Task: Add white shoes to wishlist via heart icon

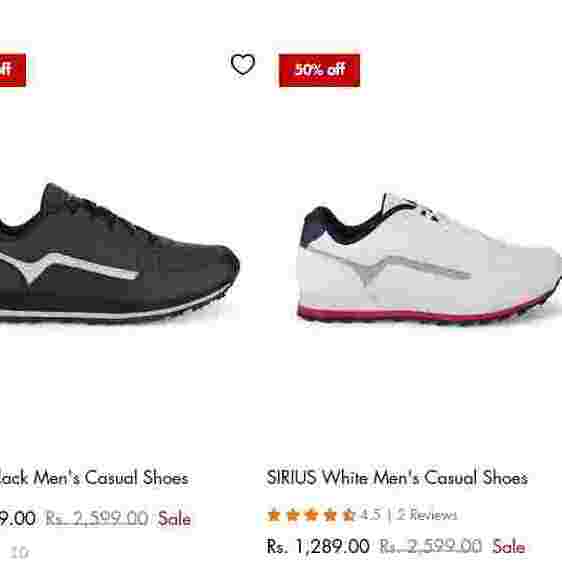Action: pos(243,64)
